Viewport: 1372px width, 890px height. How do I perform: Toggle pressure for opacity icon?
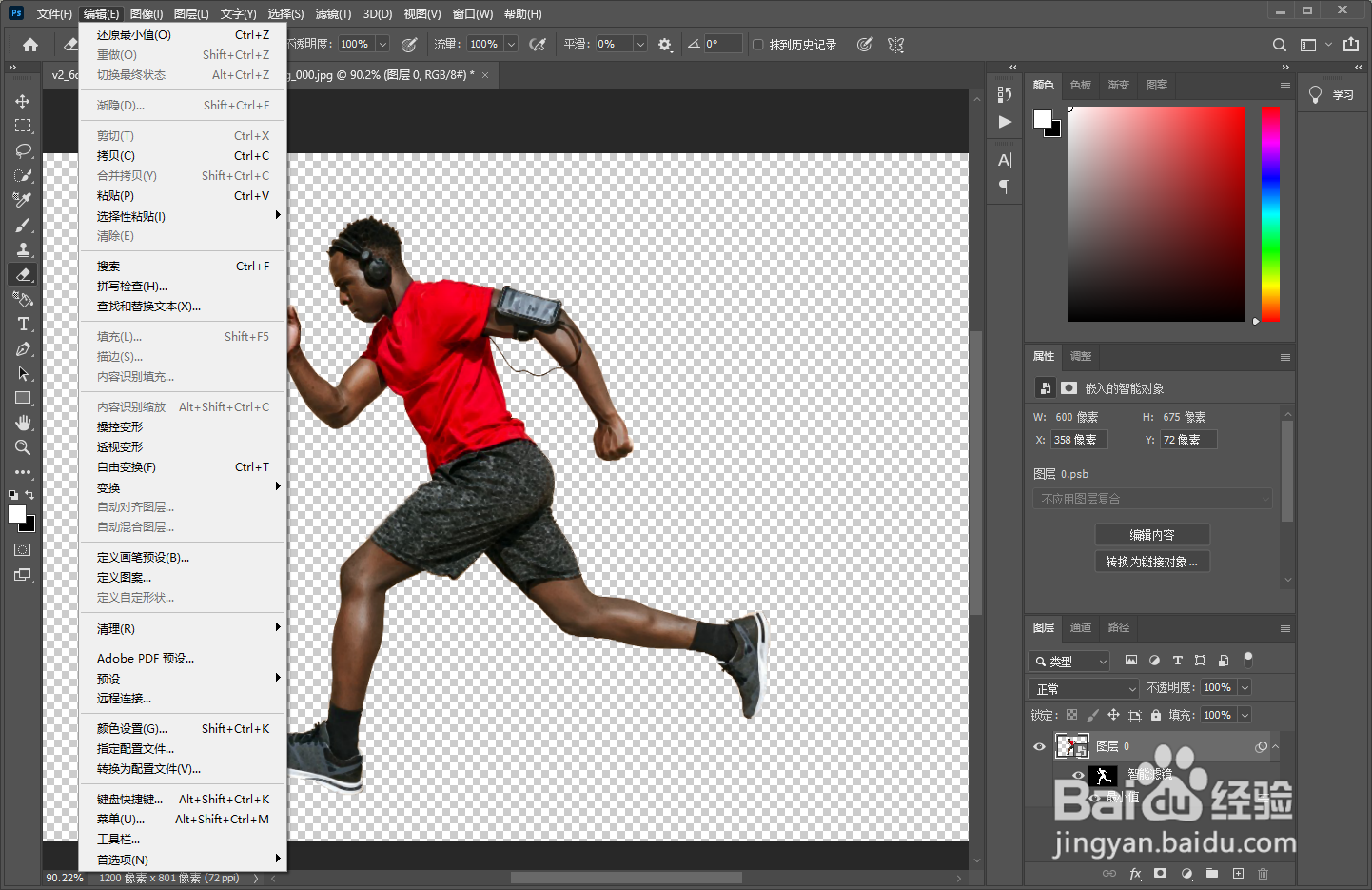pos(409,45)
